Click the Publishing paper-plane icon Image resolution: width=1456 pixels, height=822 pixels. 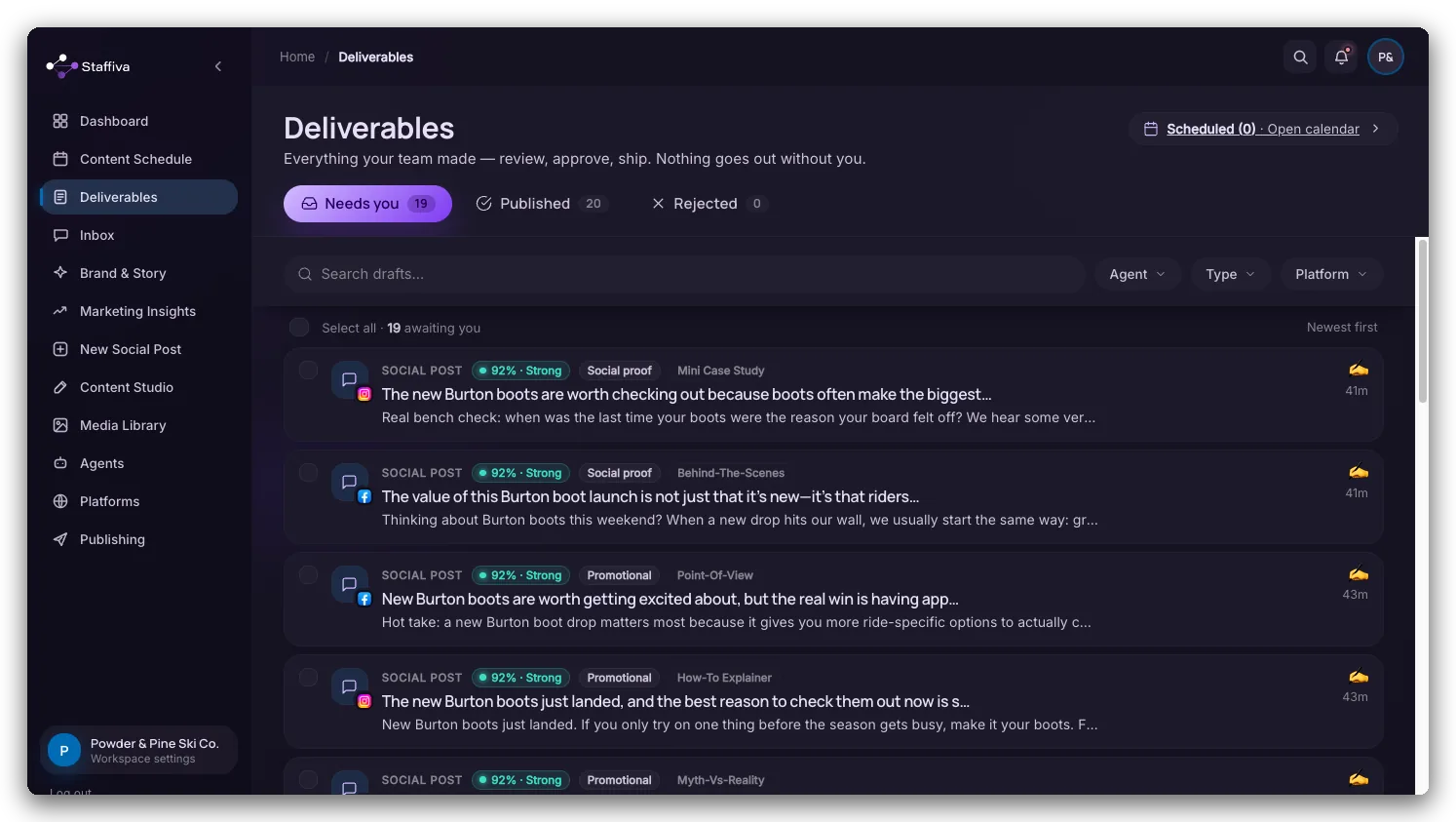[x=60, y=539]
